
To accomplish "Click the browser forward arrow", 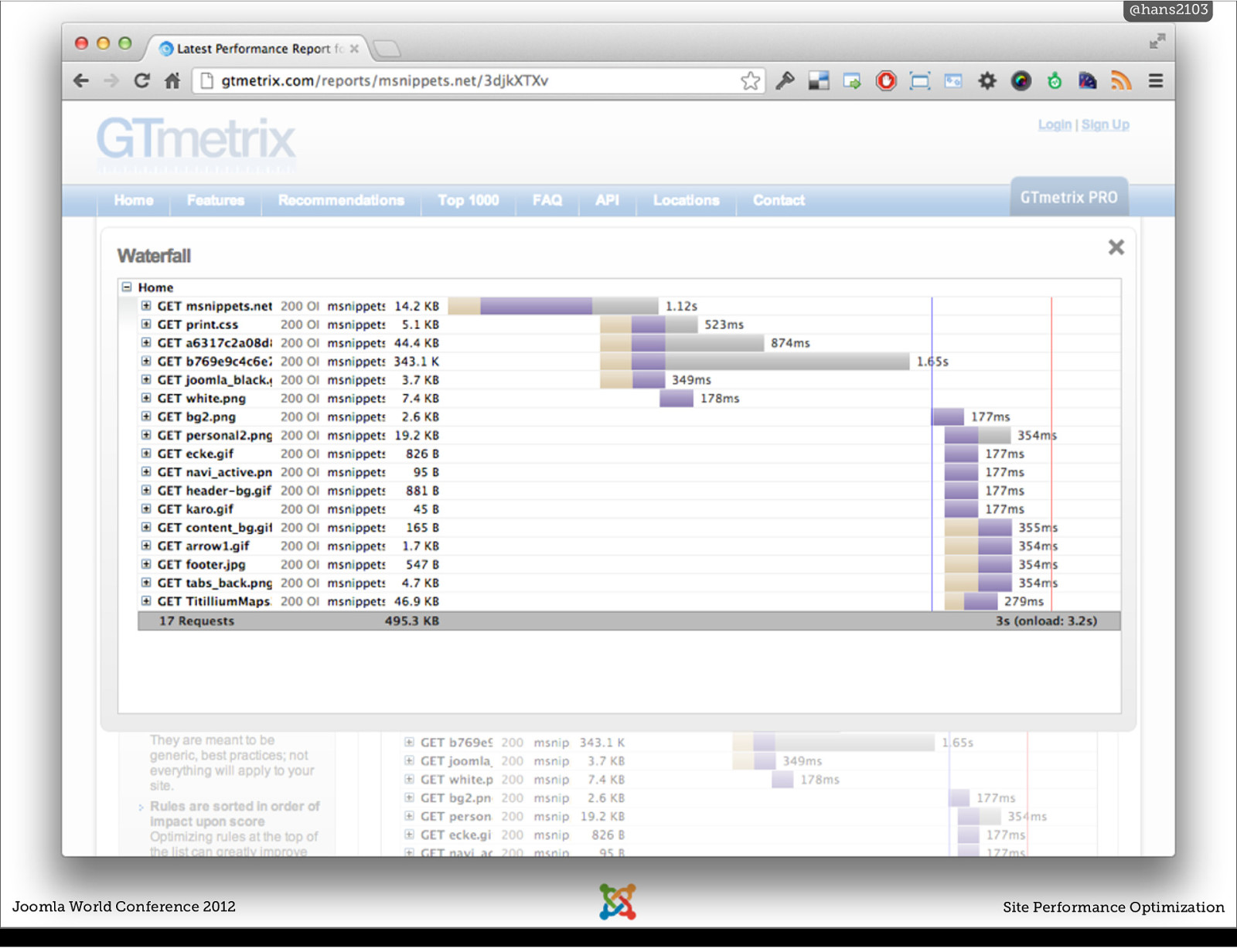I will tap(111, 80).
